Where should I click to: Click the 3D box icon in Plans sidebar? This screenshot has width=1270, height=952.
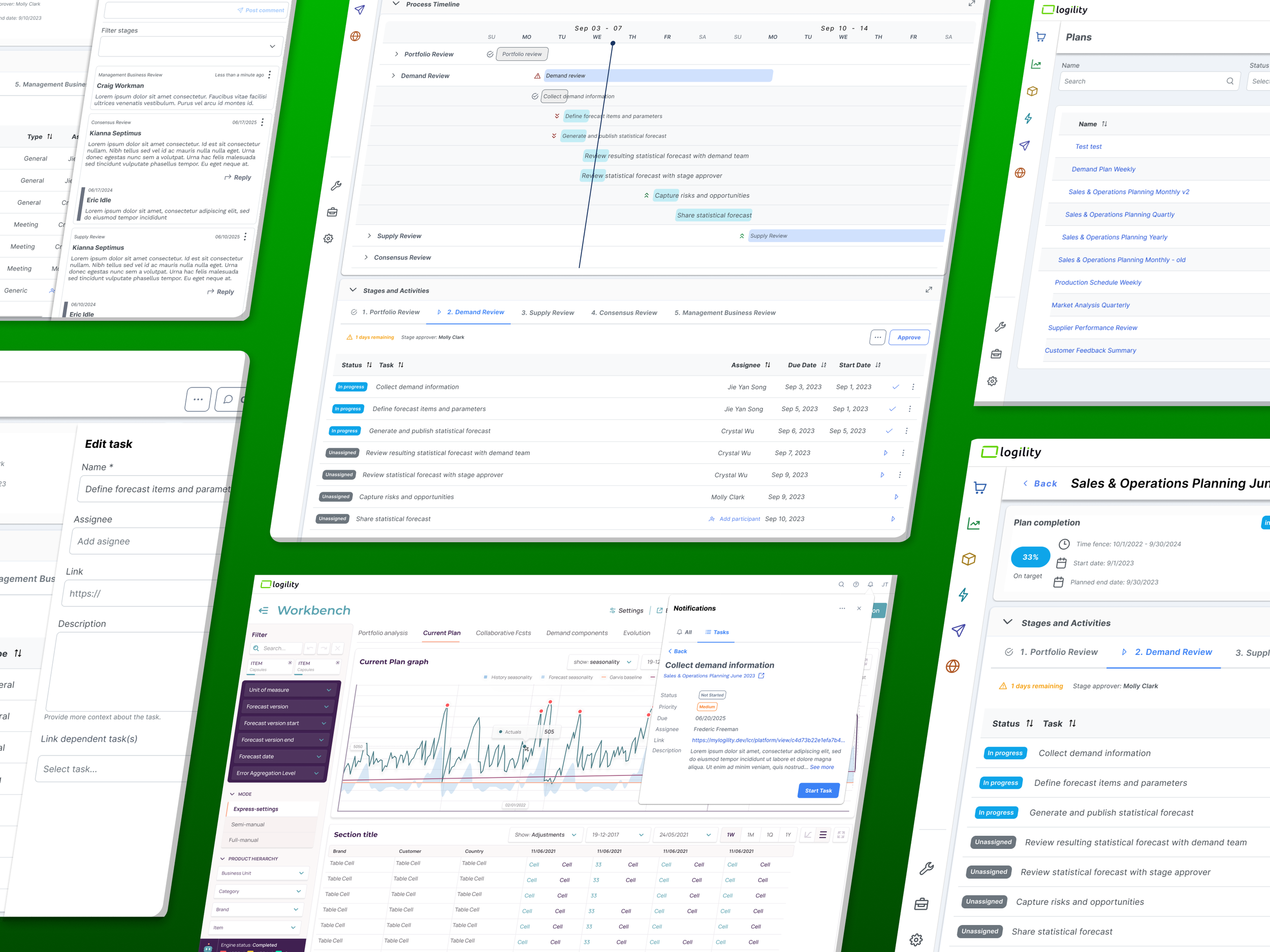click(x=1032, y=91)
